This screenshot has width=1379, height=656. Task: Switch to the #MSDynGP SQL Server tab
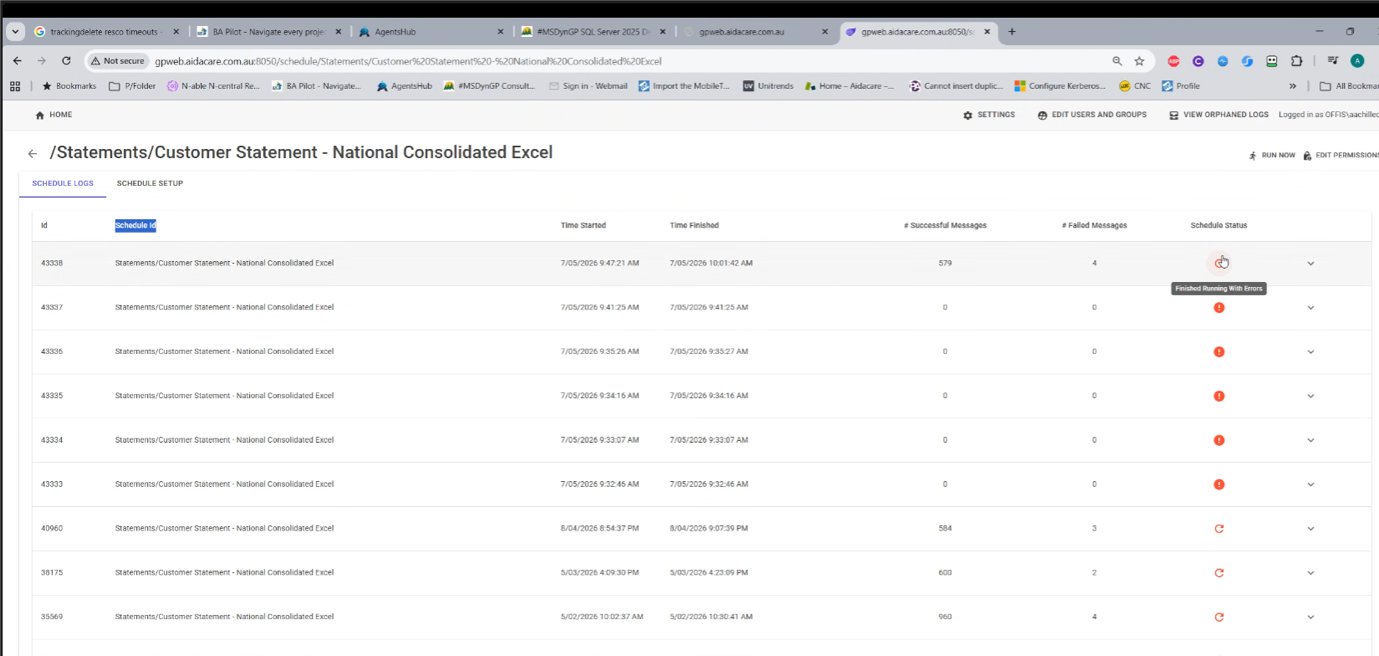point(592,32)
